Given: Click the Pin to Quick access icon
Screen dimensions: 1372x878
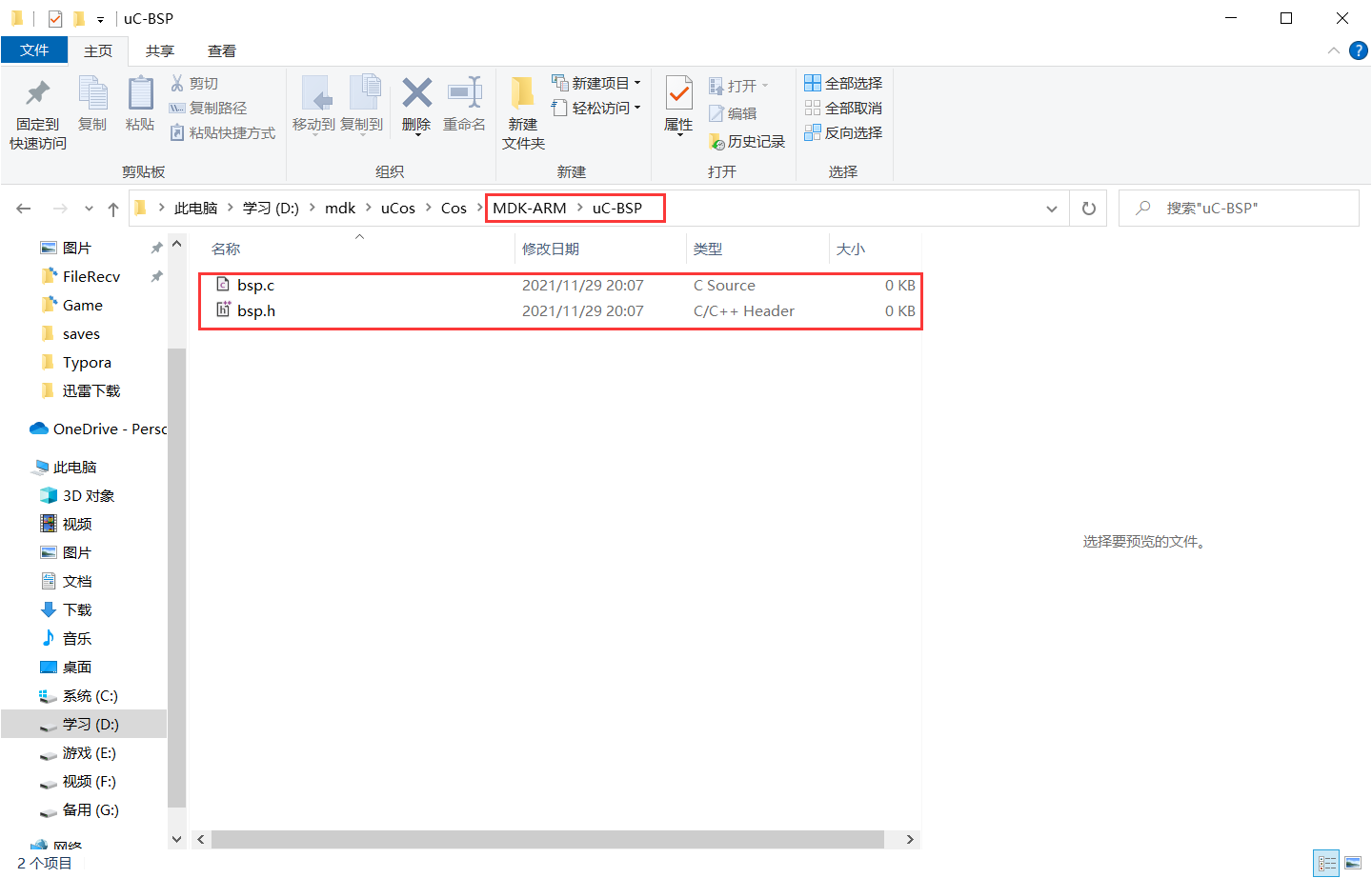Looking at the screenshot, I should pyautogui.click(x=38, y=92).
